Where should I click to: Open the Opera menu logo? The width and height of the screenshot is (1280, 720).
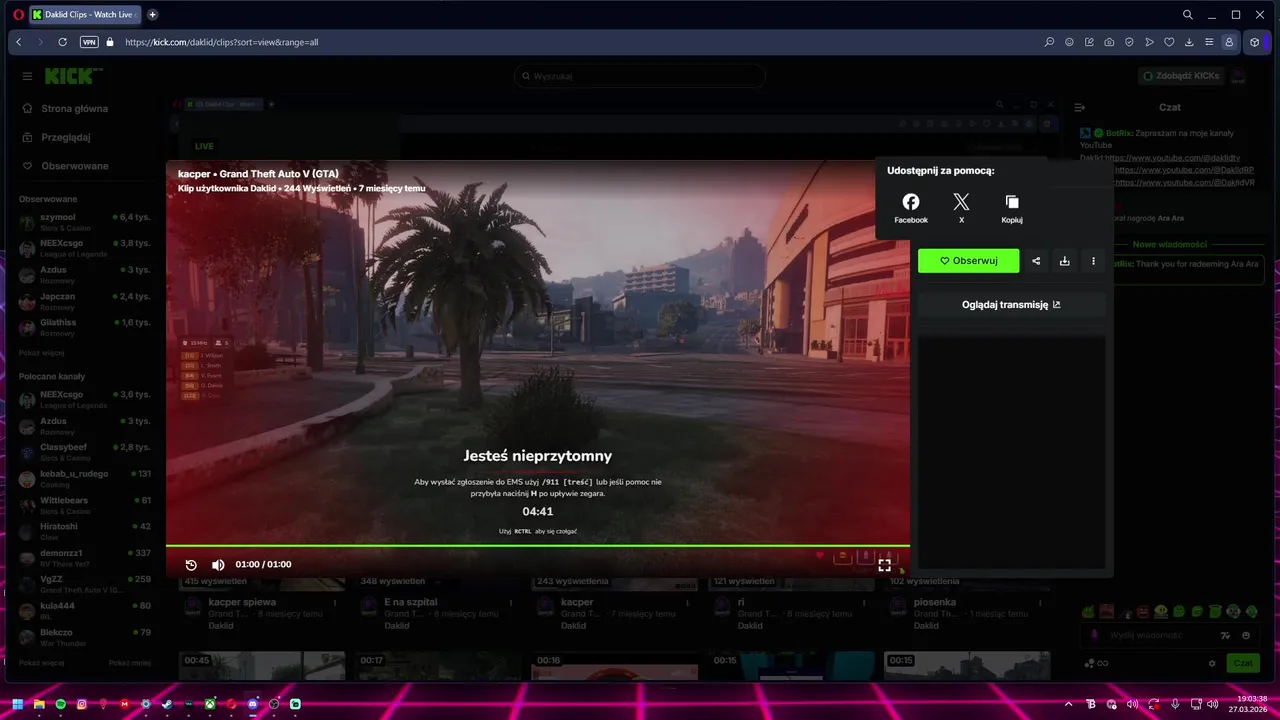18,15
